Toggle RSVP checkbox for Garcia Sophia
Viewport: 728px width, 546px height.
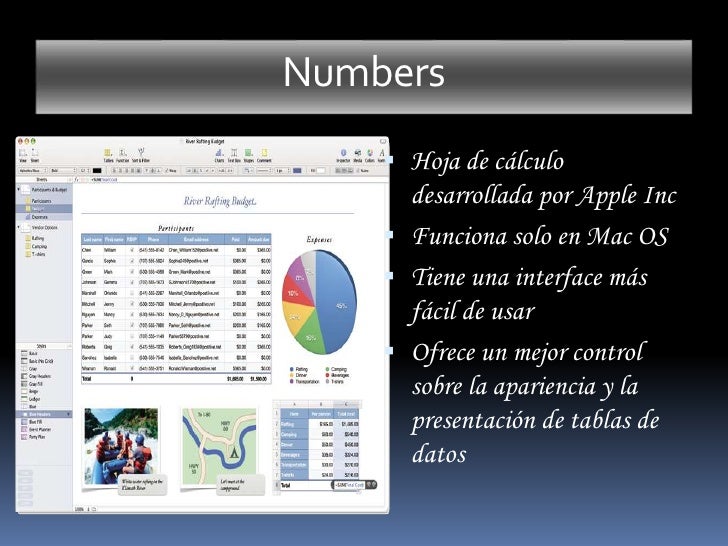pyautogui.click(x=132, y=261)
